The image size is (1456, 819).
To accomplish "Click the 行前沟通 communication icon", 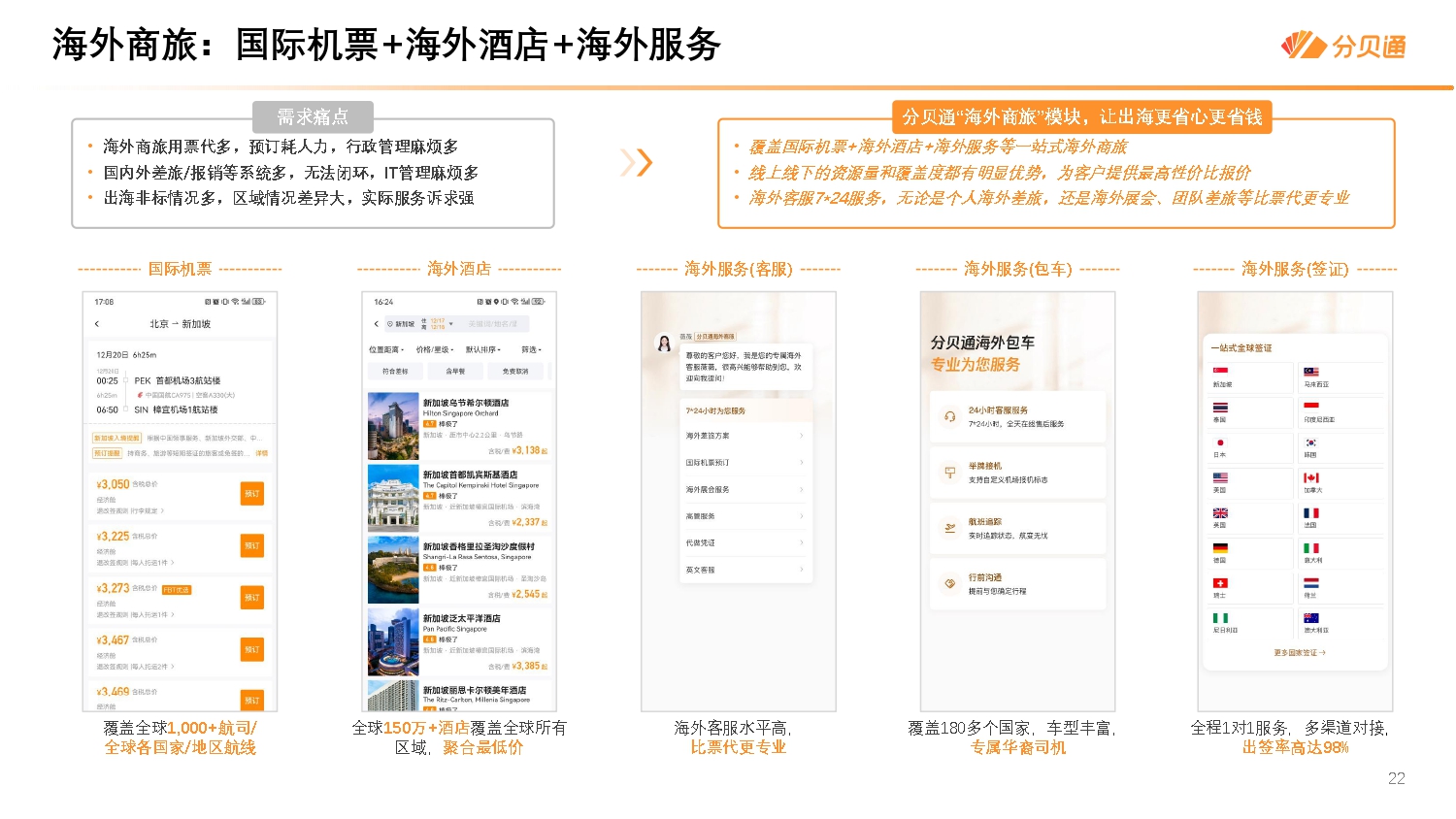I will [949, 582].
